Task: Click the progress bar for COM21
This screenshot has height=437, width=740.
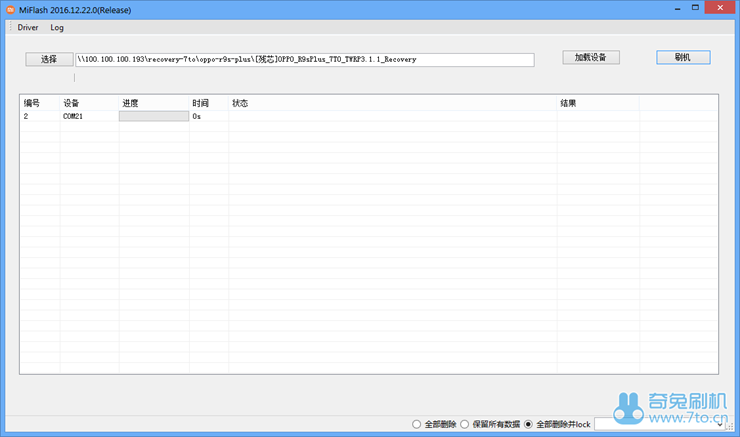Action: 154,116
